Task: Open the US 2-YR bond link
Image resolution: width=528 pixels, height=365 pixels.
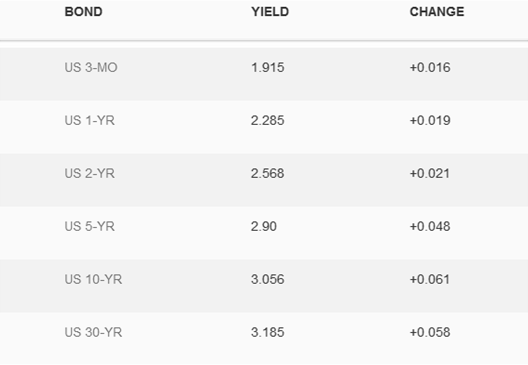Action: (x=90, y=173)
